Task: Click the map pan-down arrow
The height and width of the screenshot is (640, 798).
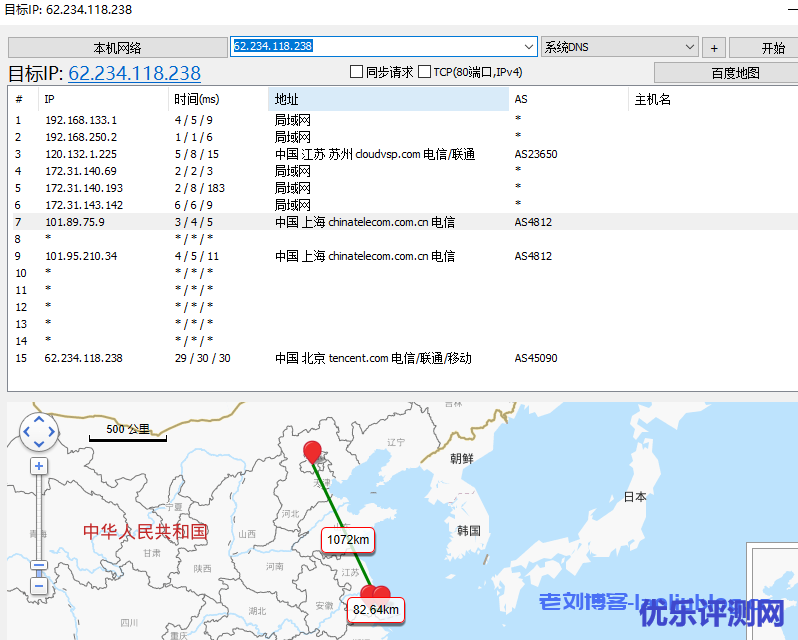Action: coord(39,444)
